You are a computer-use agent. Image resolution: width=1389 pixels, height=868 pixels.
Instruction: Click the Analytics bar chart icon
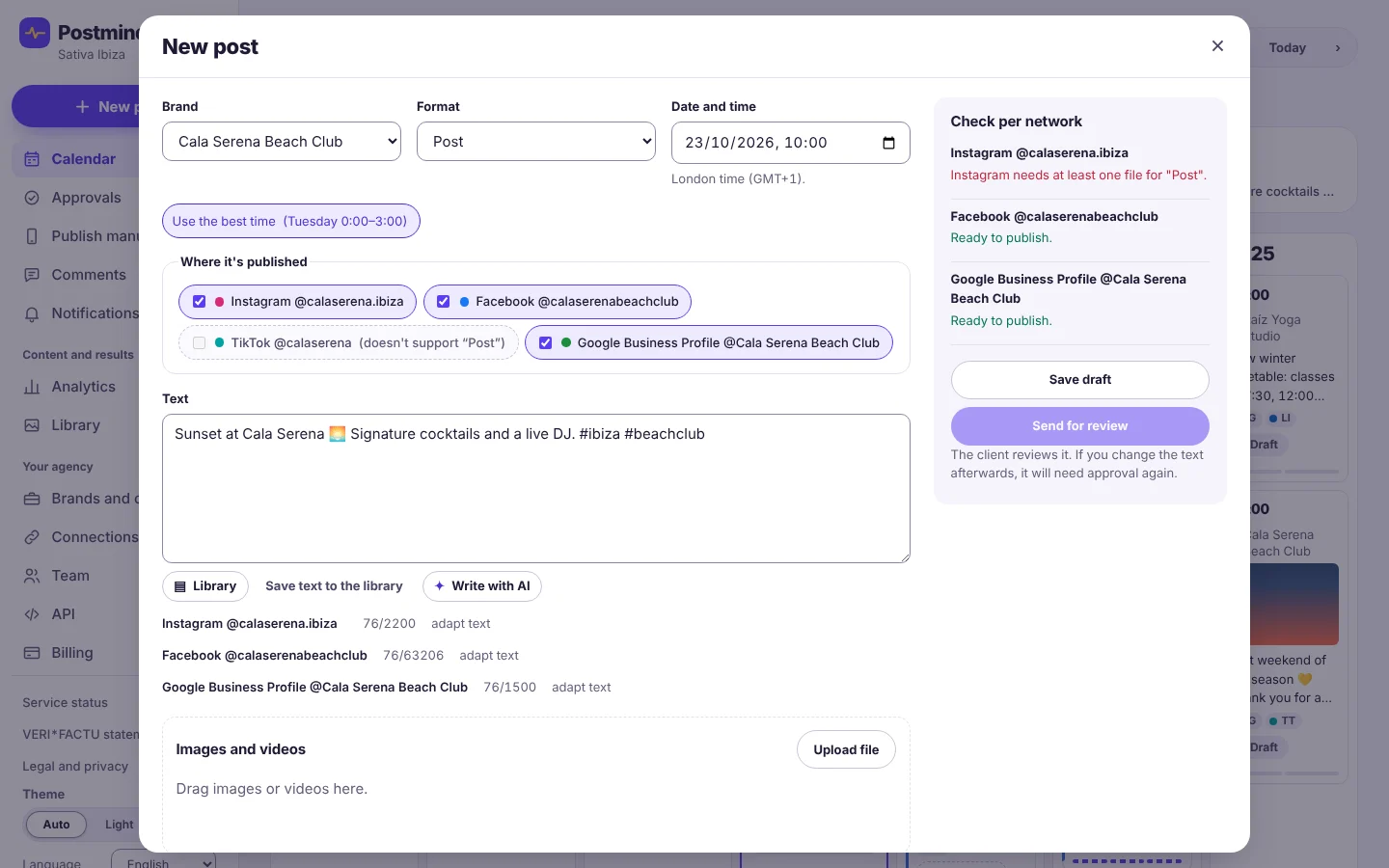32,387
